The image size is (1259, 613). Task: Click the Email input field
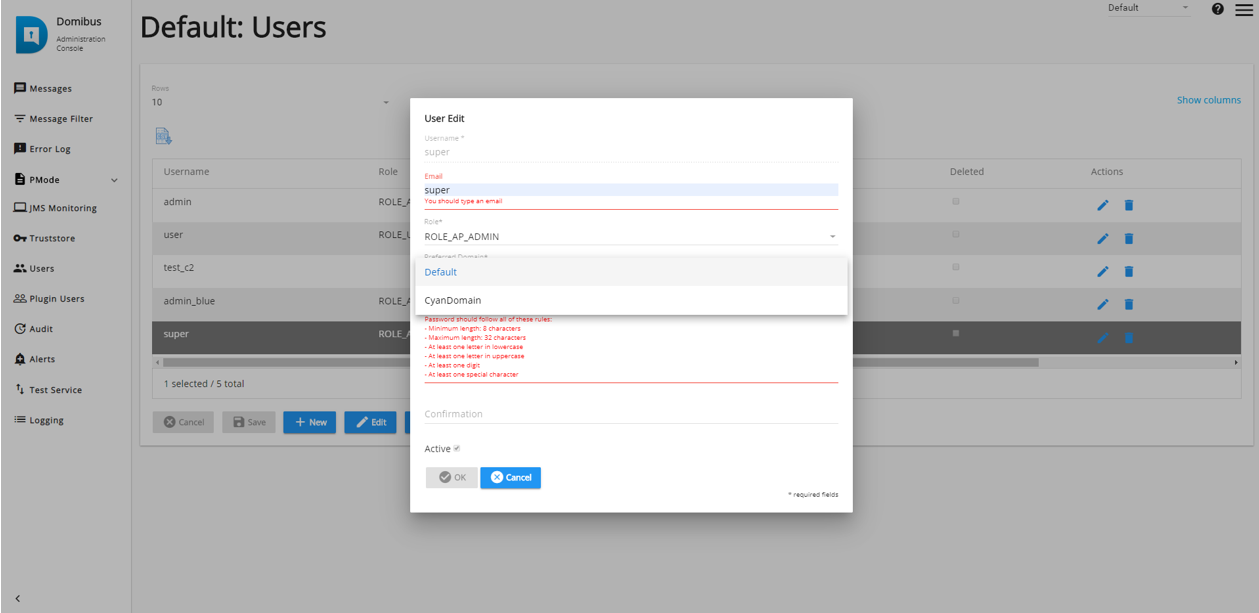click(630, 190)
